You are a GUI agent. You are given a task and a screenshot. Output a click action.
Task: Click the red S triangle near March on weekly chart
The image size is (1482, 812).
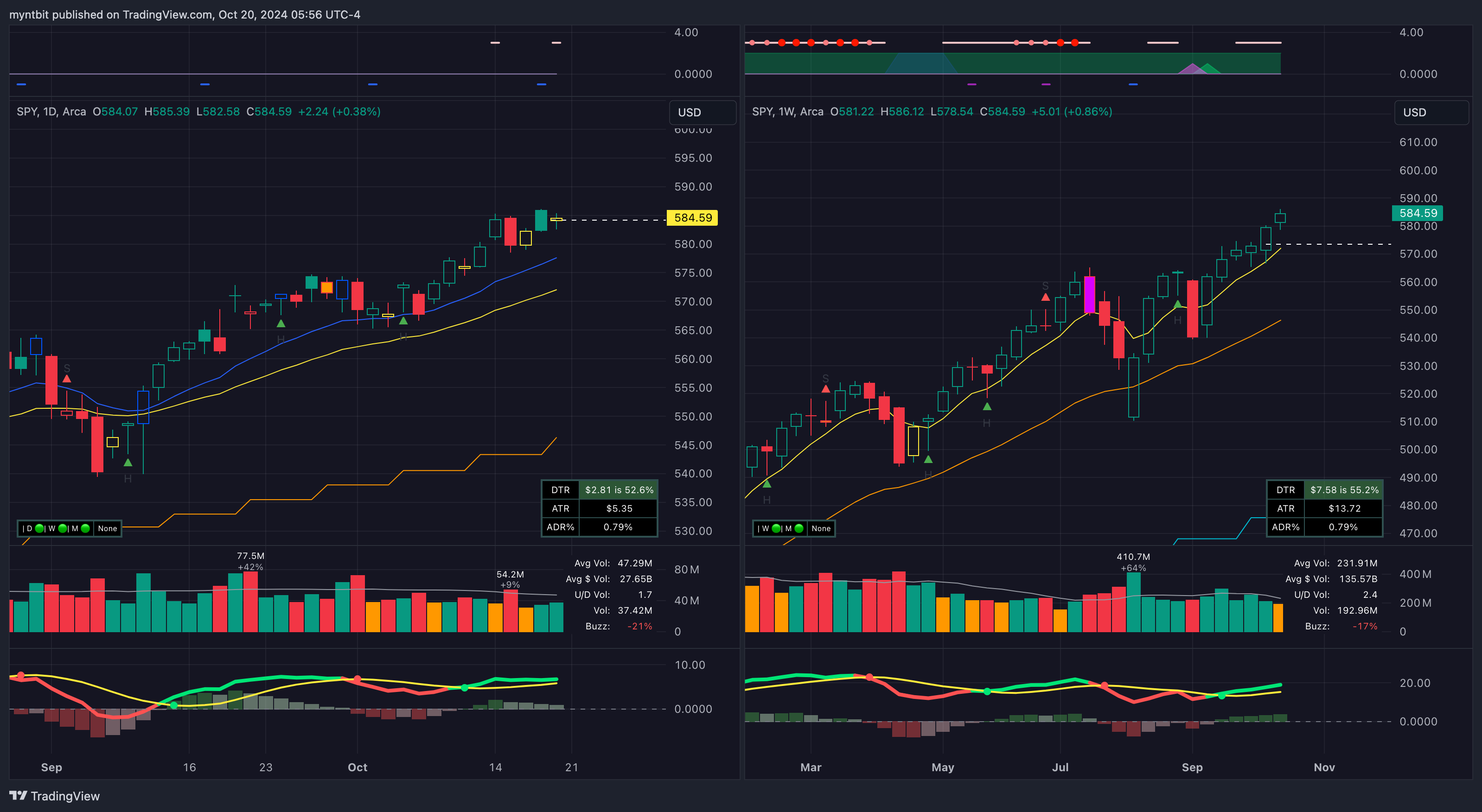[825, 389]
